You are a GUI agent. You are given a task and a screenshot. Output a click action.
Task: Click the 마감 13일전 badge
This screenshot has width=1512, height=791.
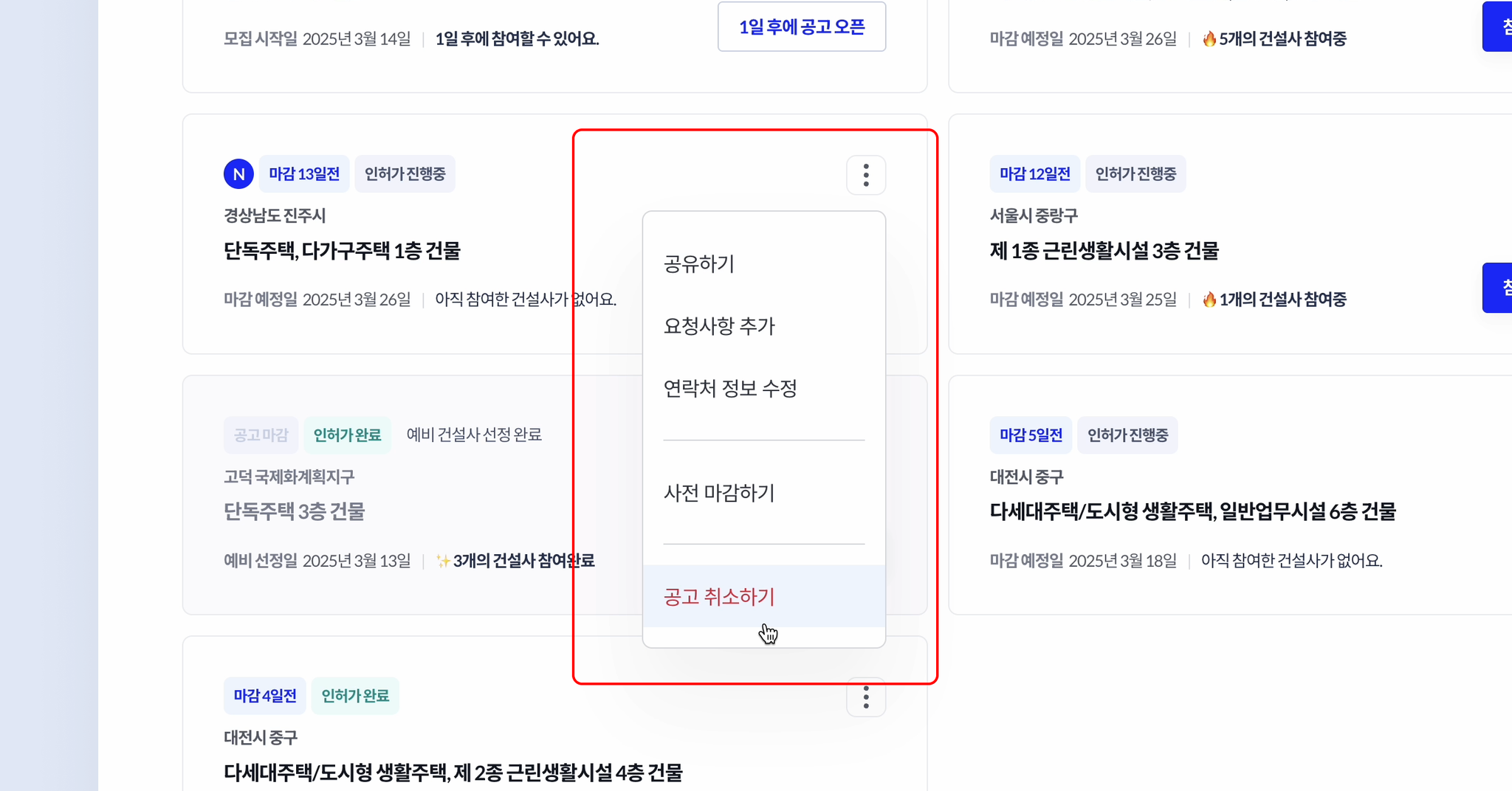(304, 174)
